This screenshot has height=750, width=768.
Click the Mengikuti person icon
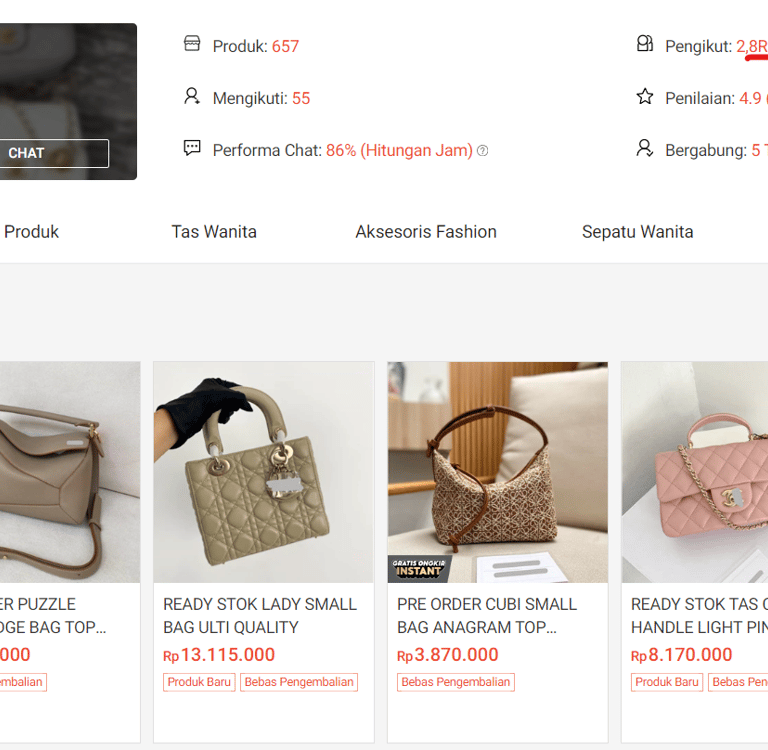[x=192, y=97]
